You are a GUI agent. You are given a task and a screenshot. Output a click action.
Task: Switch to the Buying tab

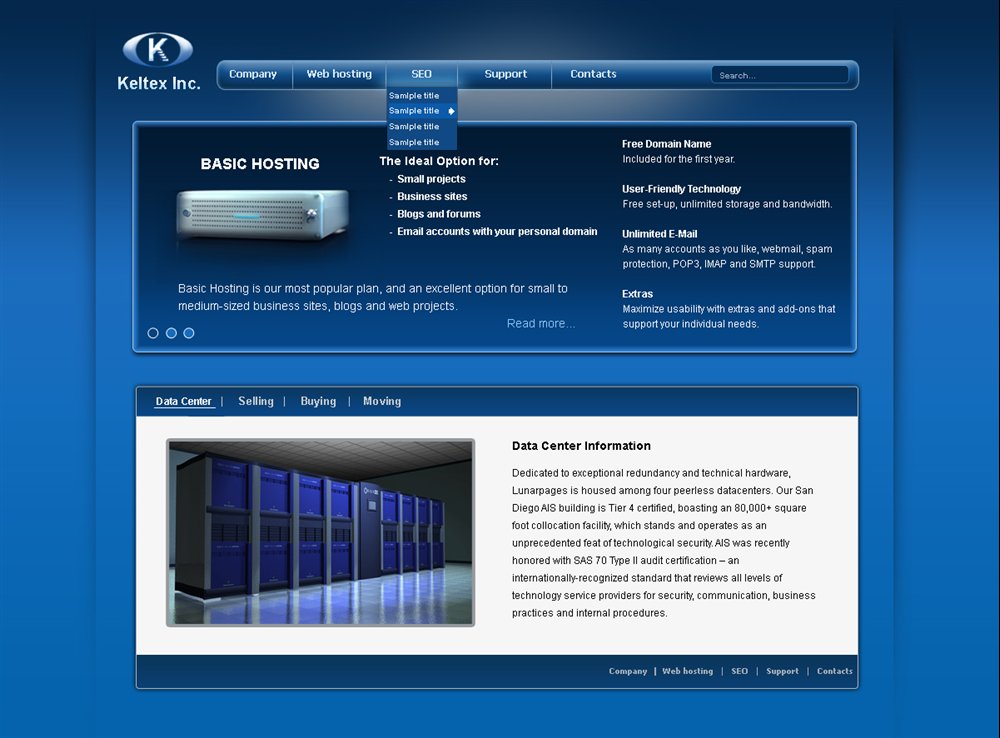[x=318, y=401]
